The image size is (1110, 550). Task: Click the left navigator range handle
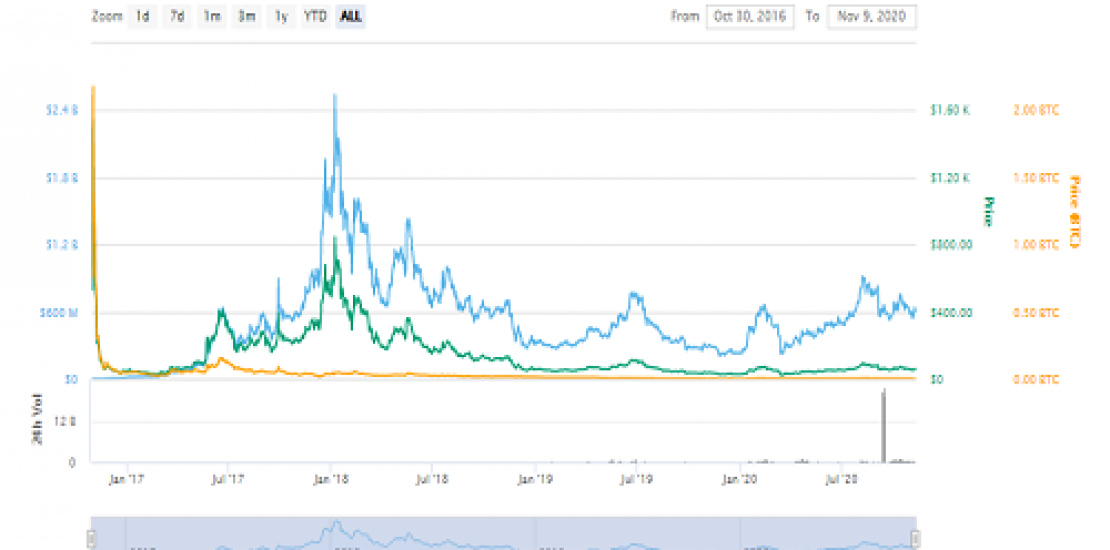click(91, 539)
